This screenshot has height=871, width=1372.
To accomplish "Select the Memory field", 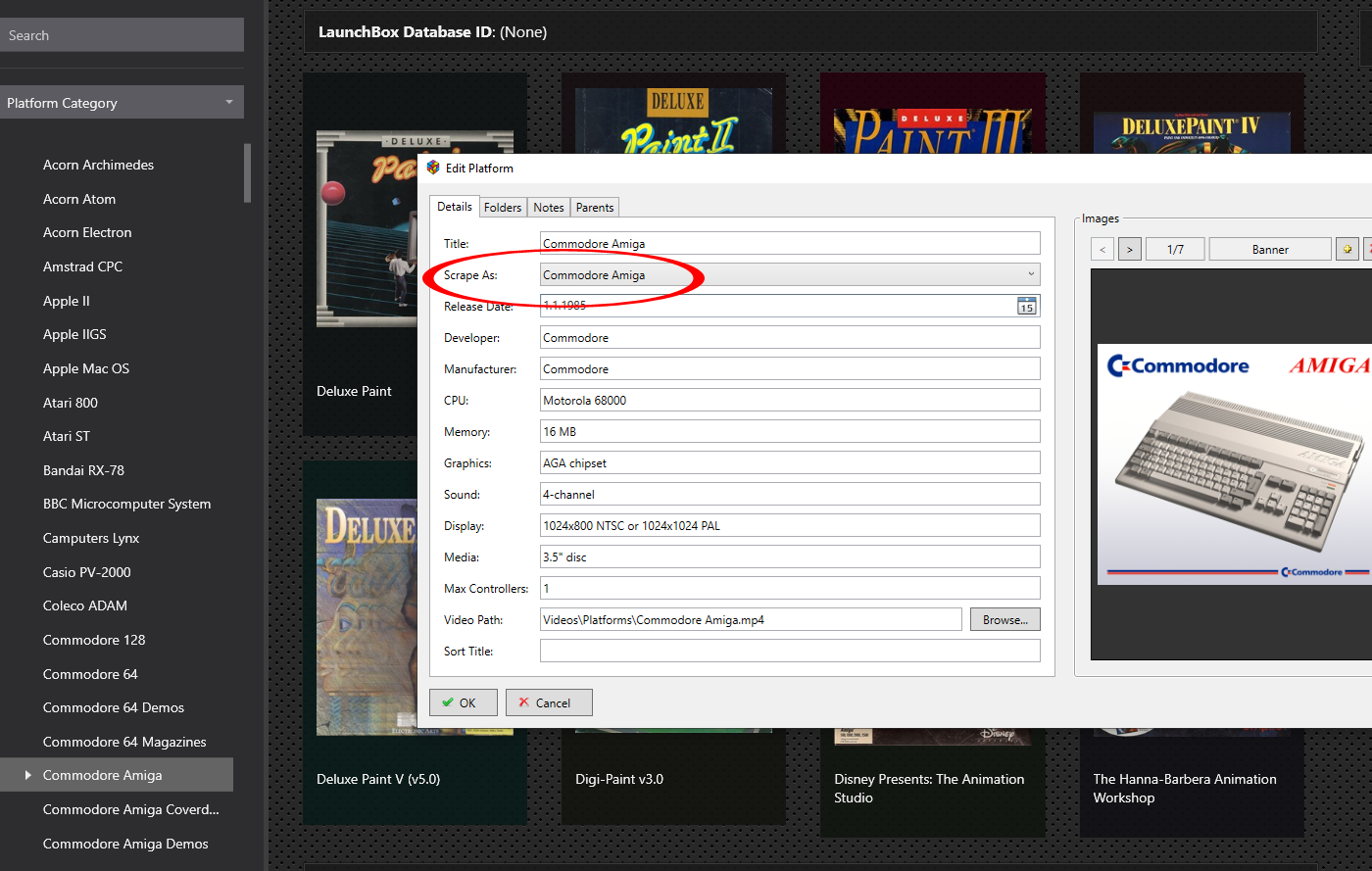I will [x=790, y=431].
